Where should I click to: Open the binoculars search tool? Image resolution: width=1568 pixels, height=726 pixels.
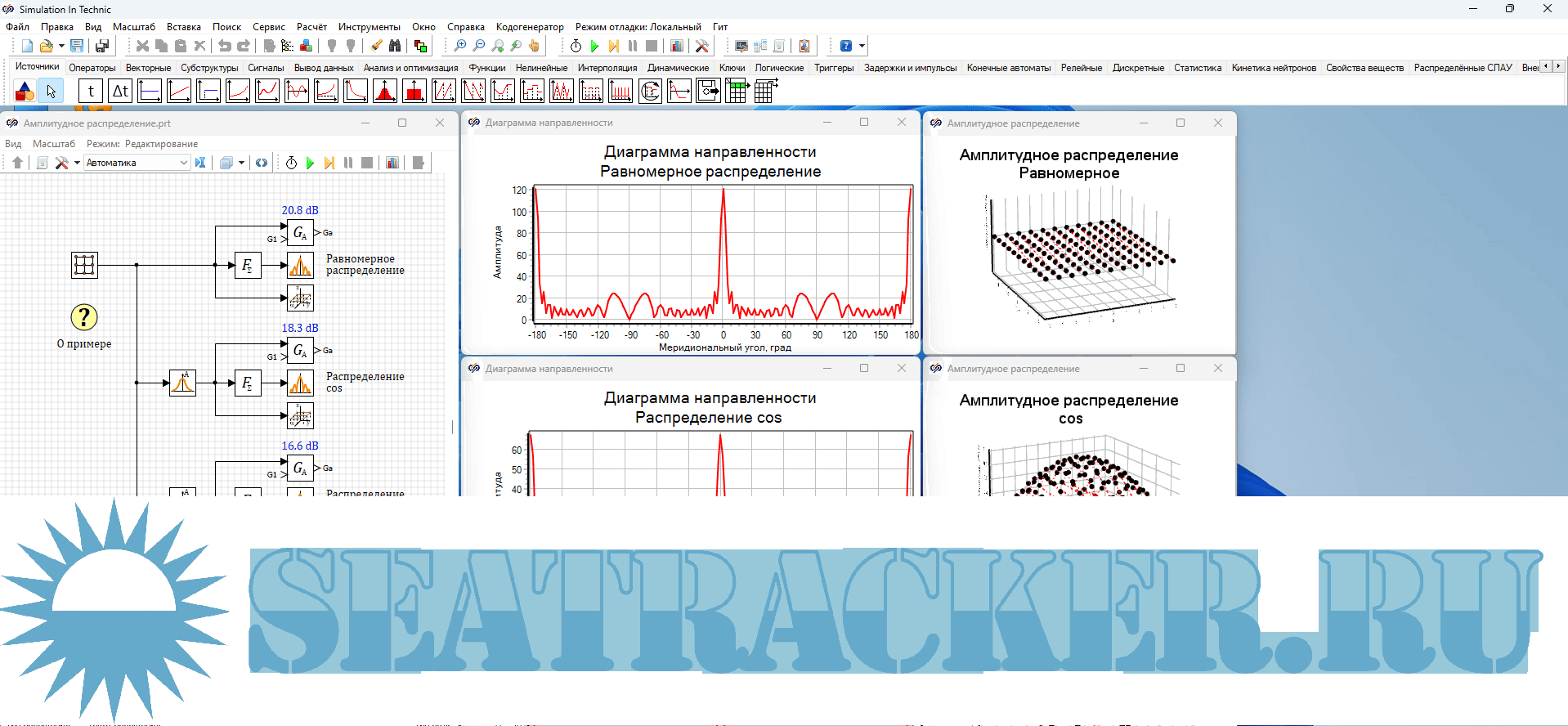coord(395,47)
